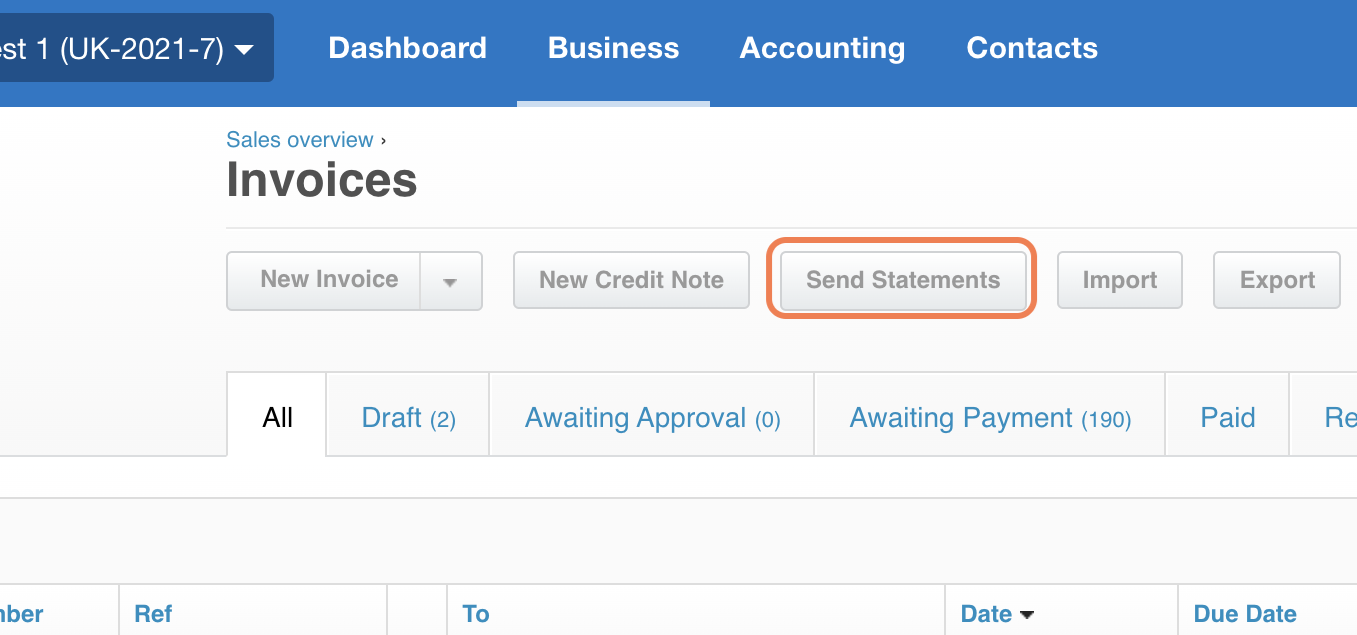Open the Accounting menu
This screenshot has width=1357, height=635.
pyautogui.click(x=822, y=48)
